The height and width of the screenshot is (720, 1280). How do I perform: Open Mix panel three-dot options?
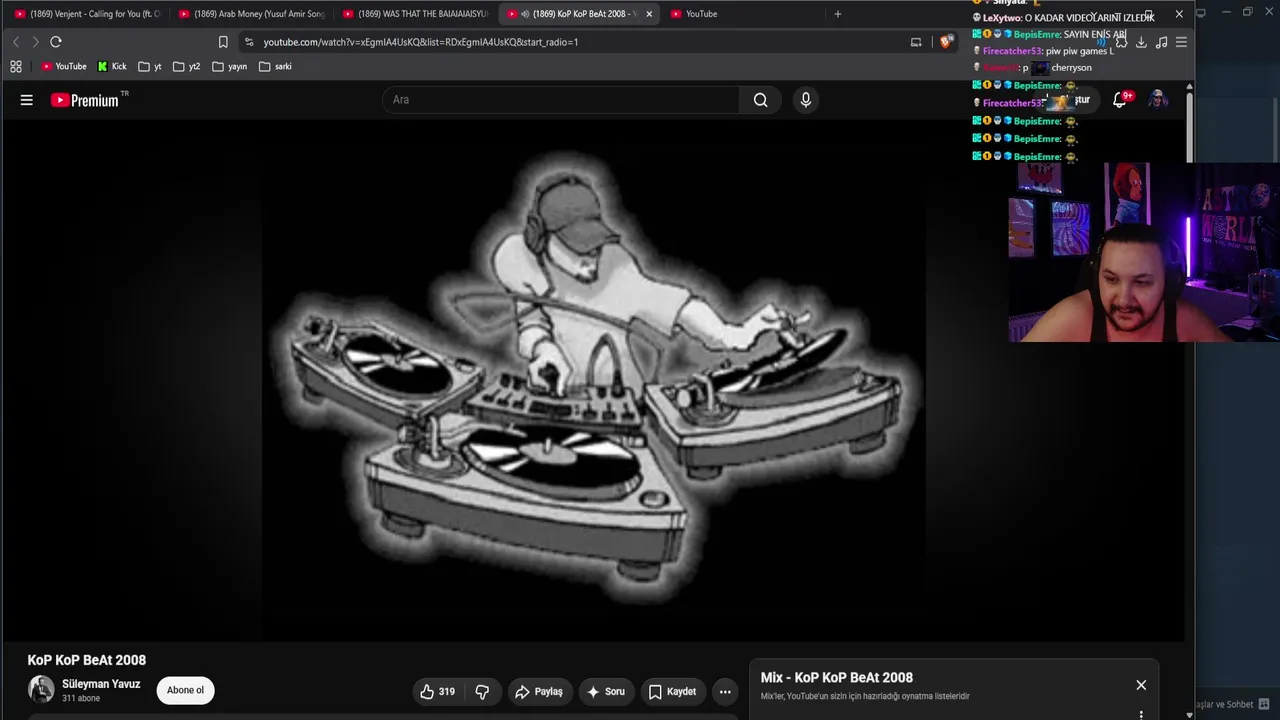[x=1141, y=714]
